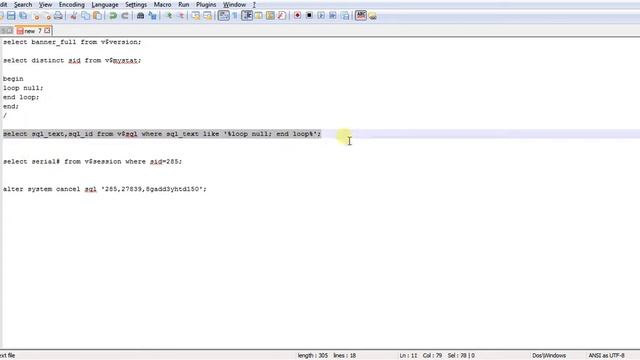Click line 'select banner_full from v$version;'

[x=72, y=42]
